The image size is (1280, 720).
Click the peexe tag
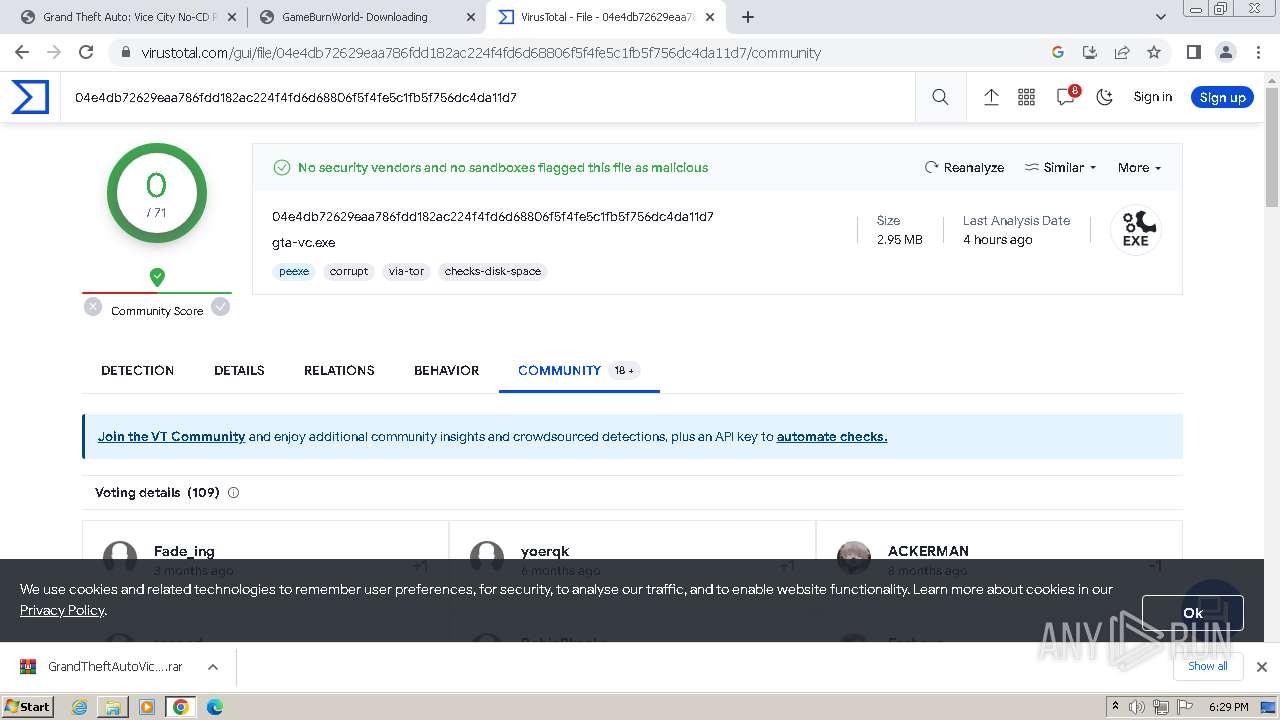294,271
